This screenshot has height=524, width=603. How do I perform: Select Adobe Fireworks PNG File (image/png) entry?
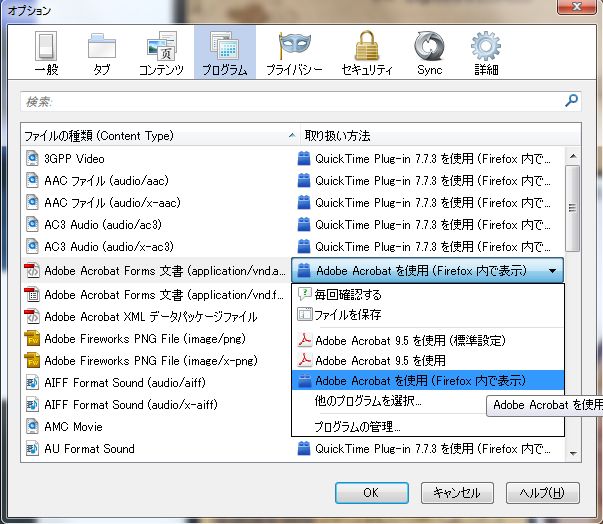(145, 339)
